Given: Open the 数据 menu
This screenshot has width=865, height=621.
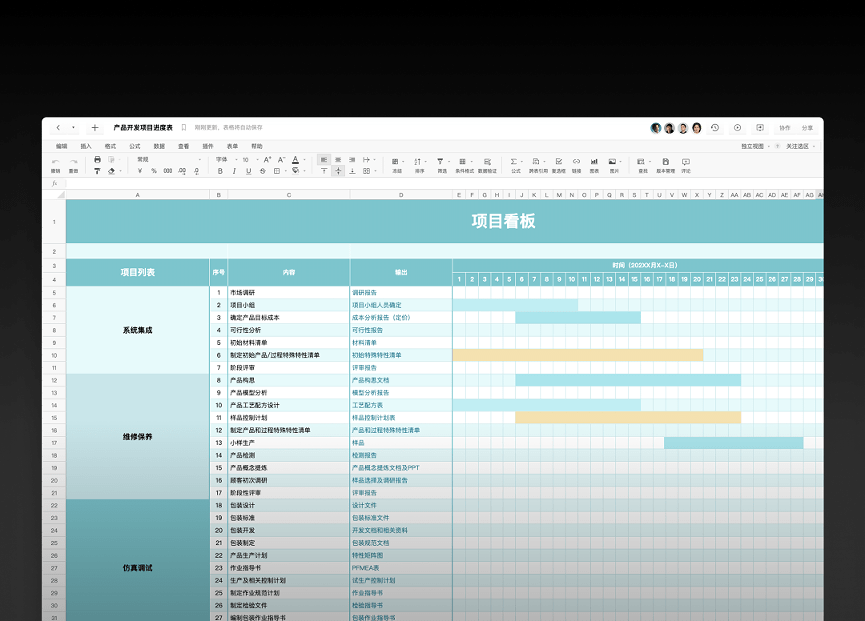Looking at the screenshot, I should pos(159,146).
